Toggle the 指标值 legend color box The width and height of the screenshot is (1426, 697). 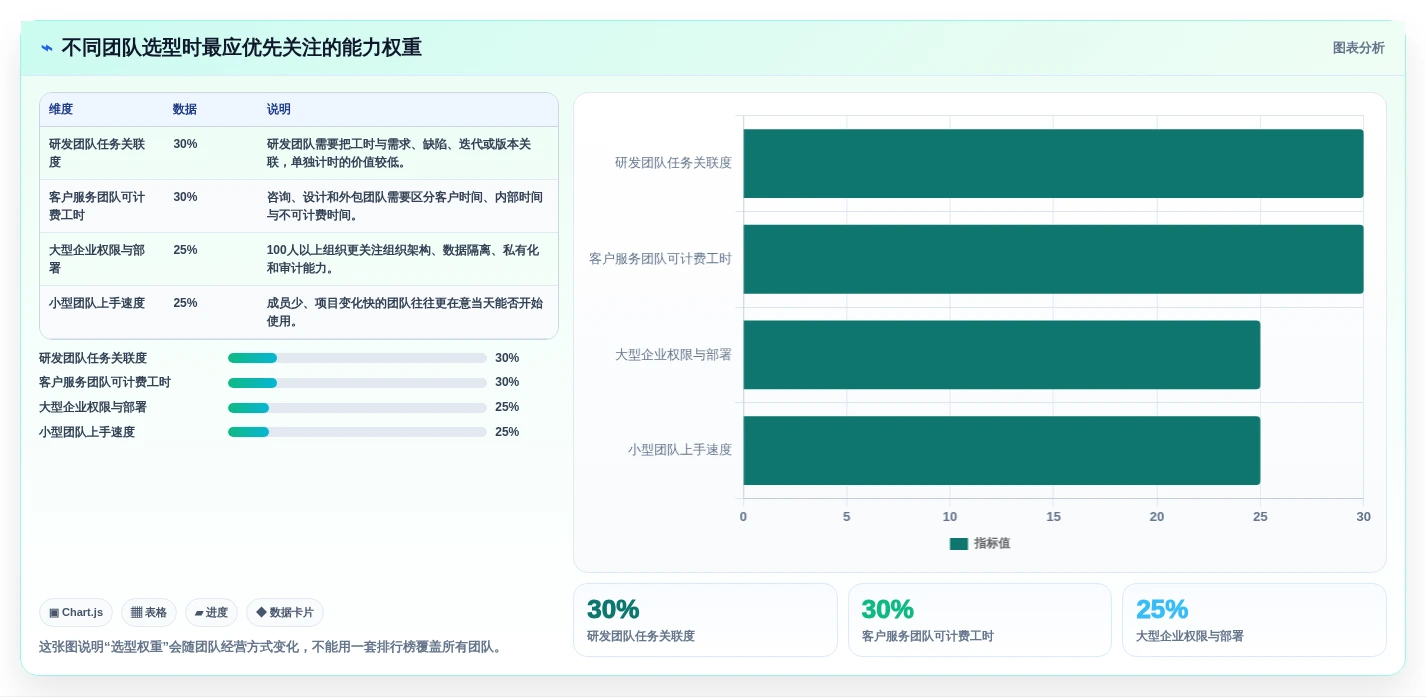958,543
